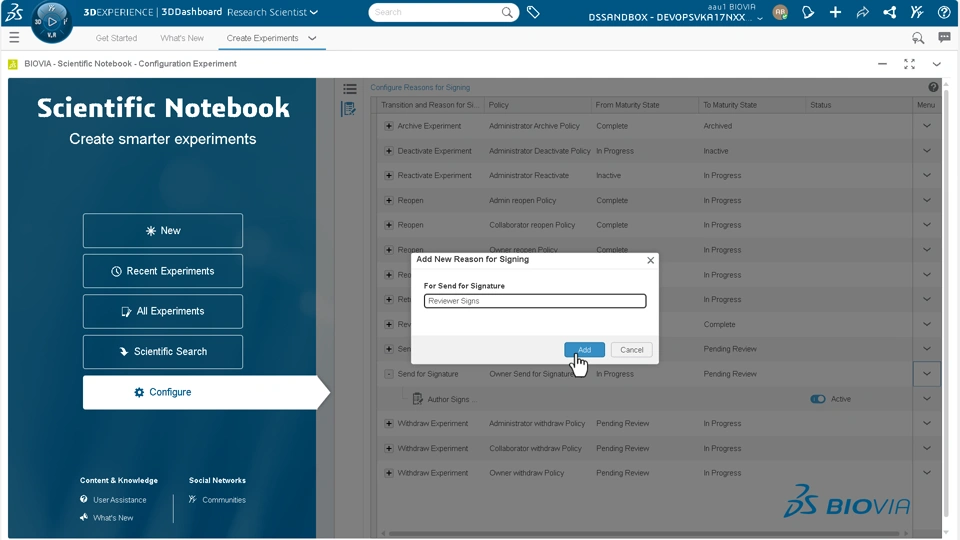Click the Author Signs document icon
Screen dimensions: 960x540
pos(418,399)
